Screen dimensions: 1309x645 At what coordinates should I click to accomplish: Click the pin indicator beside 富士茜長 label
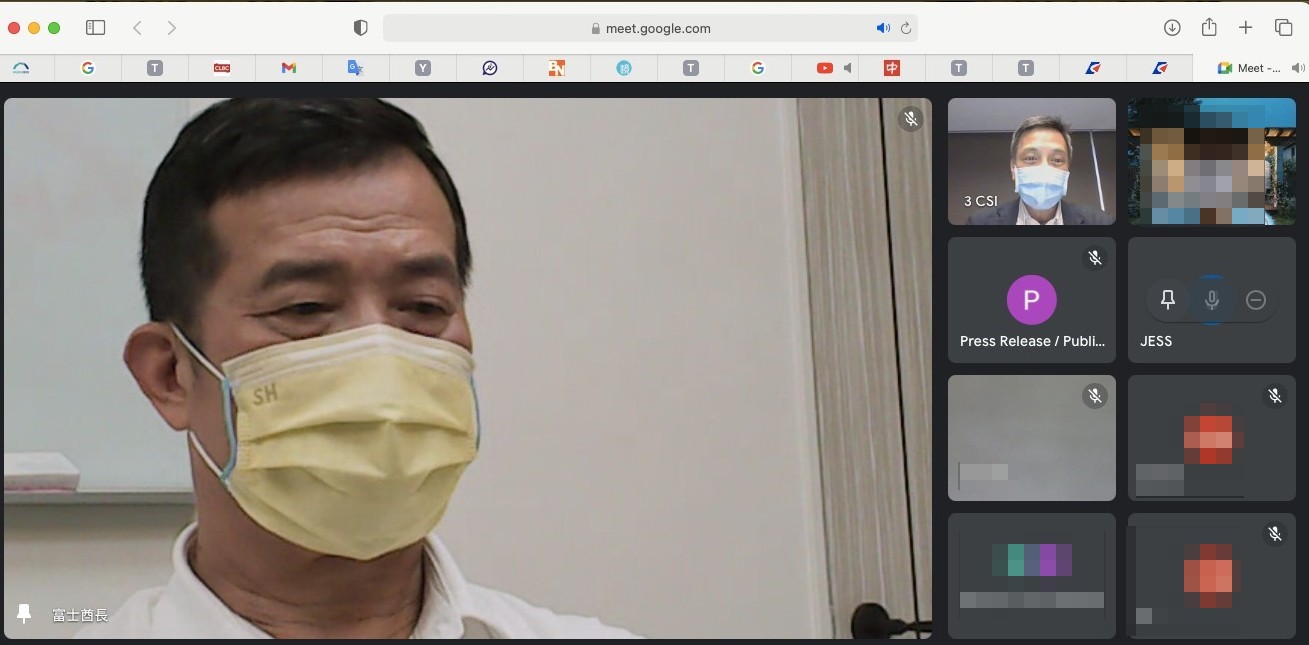click(23, 614)
